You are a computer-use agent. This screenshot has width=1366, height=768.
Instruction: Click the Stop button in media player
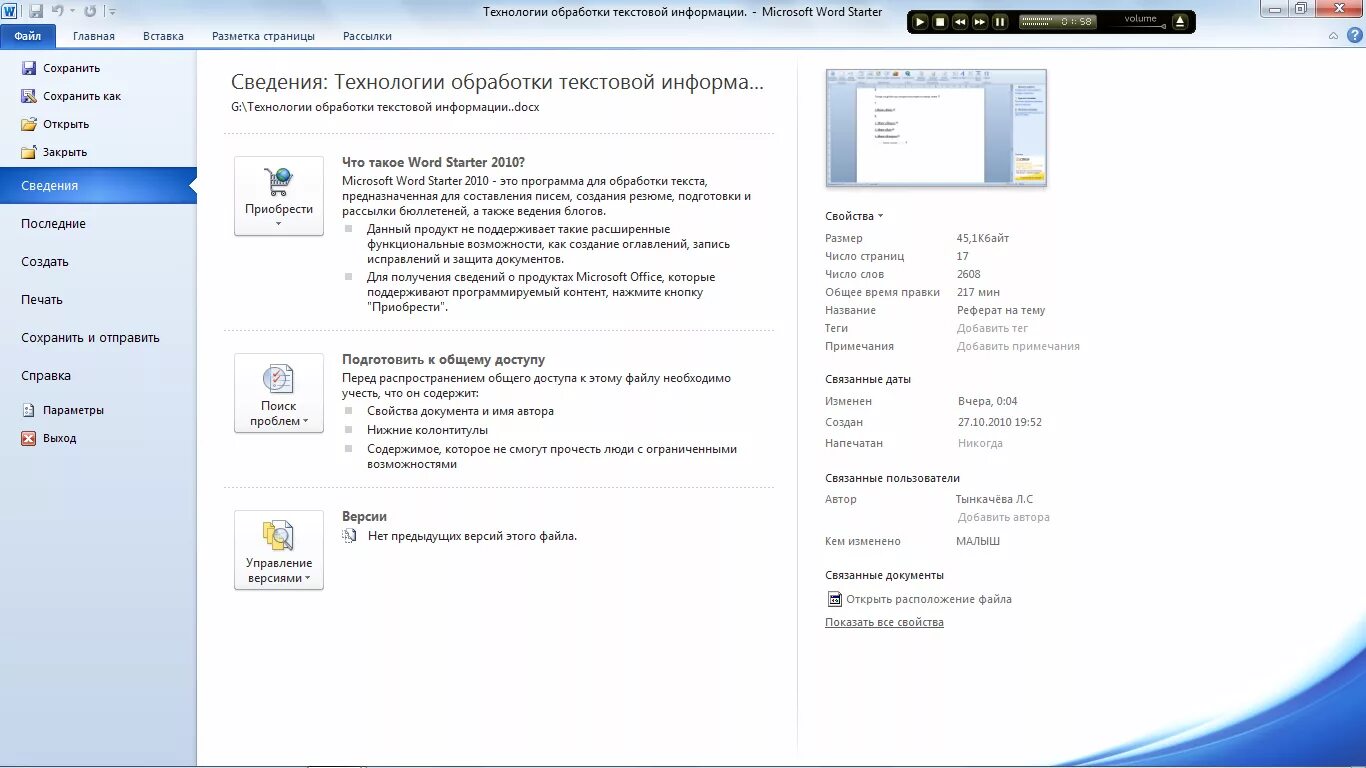pyautogui.click(x=940, y=21)
